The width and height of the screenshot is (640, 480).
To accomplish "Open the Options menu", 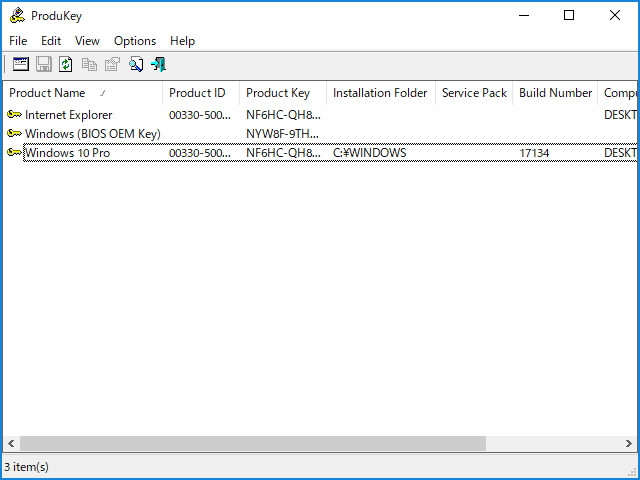I will point(135,41).
